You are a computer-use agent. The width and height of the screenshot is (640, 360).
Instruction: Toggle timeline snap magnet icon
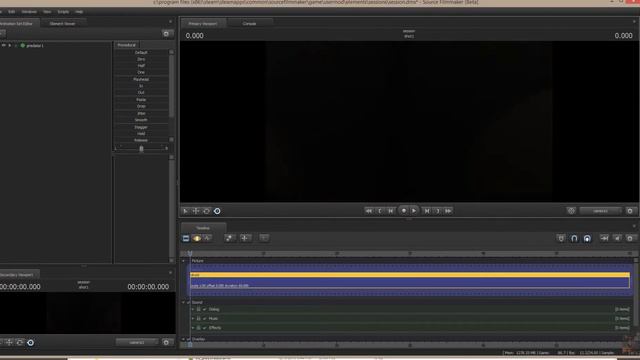(574, 238)
